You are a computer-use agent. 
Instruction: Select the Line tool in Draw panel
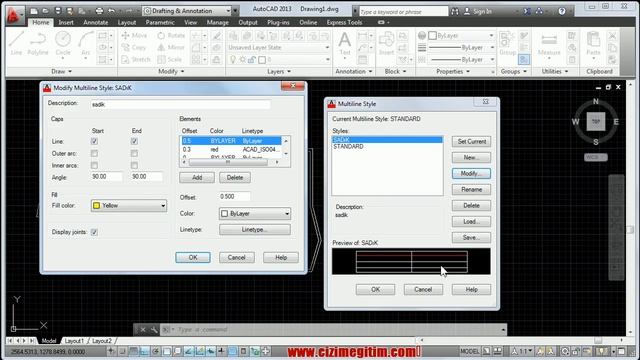[x=16, y=43]
